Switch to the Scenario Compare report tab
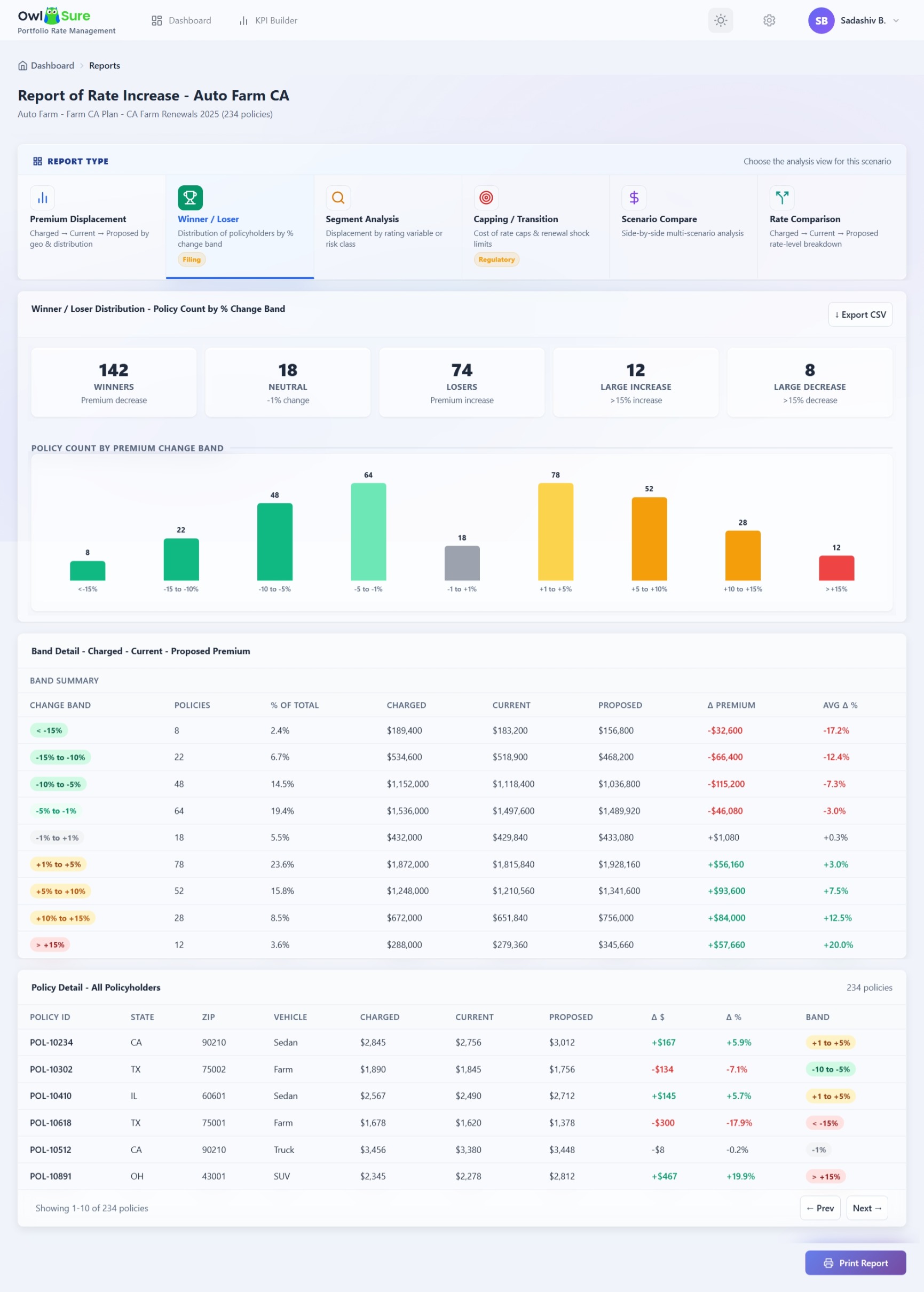The image size is (924, 1292). [683, 227]
